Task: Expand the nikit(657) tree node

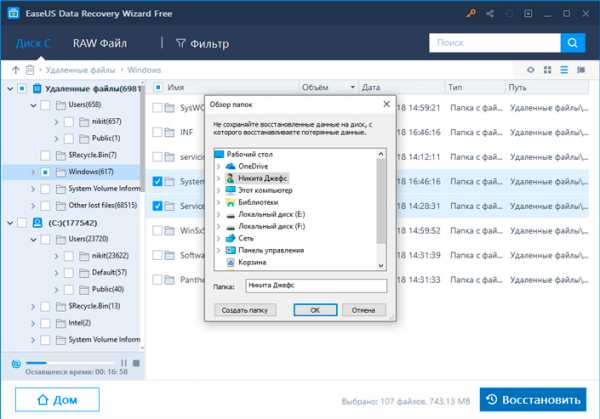Action: tap(56, 122)
